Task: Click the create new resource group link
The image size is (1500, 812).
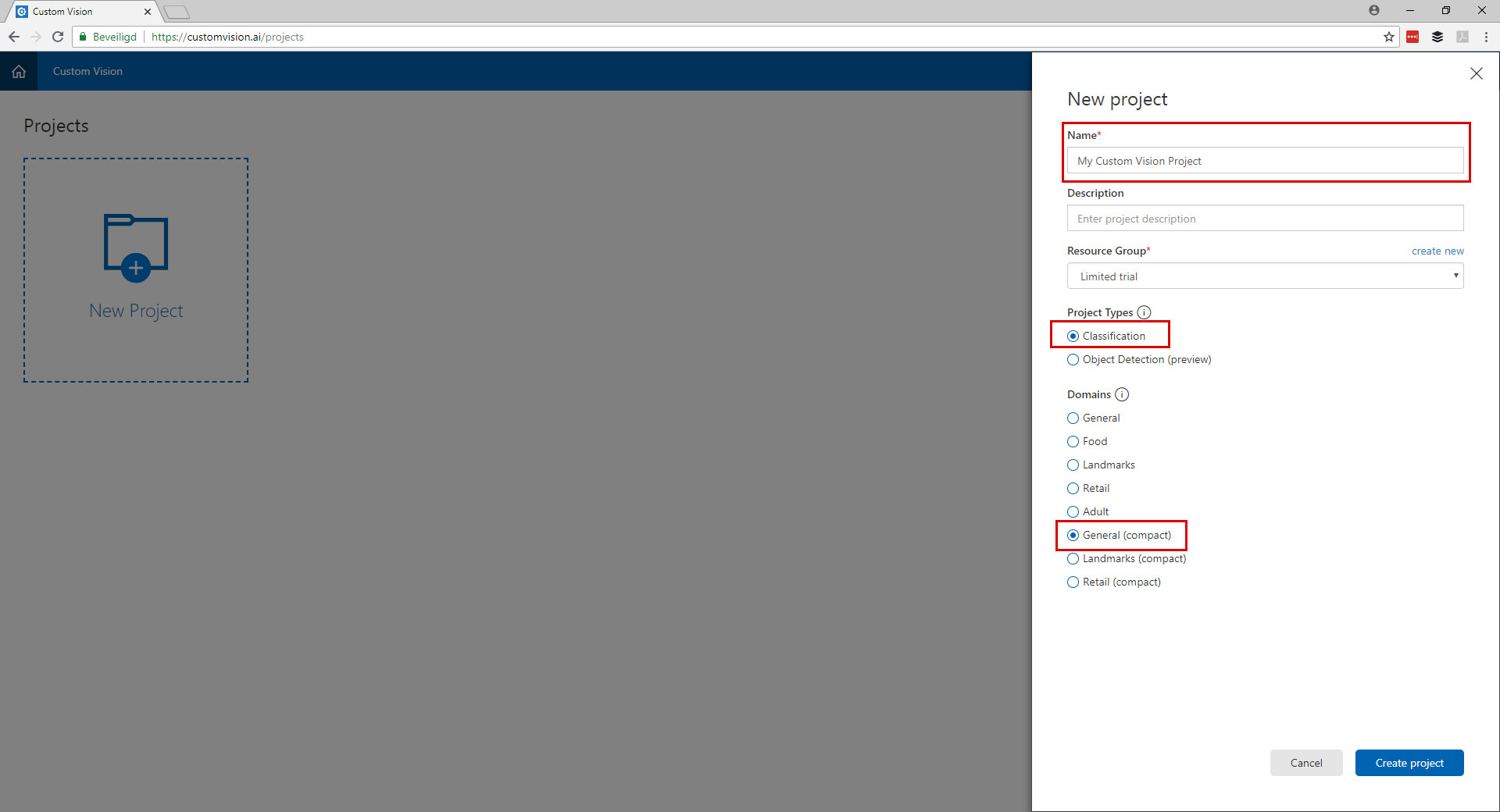Action: [1437, 251]
